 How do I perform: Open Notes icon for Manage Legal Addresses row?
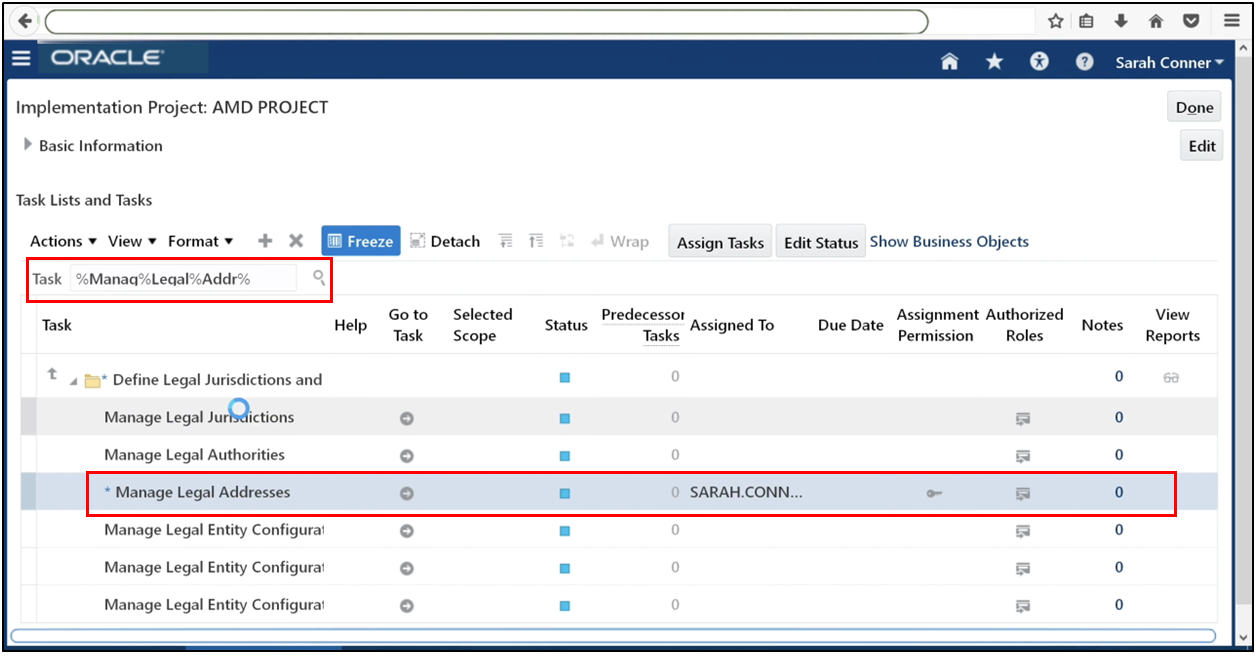[x=1023, y=492]
